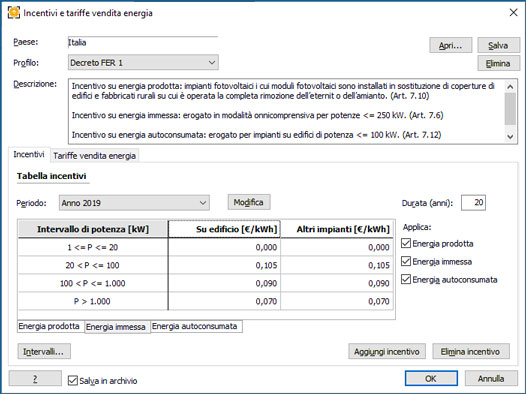Show the Energia autoconsumata bottom tab
526x394 pixels.
click(195, 326)
